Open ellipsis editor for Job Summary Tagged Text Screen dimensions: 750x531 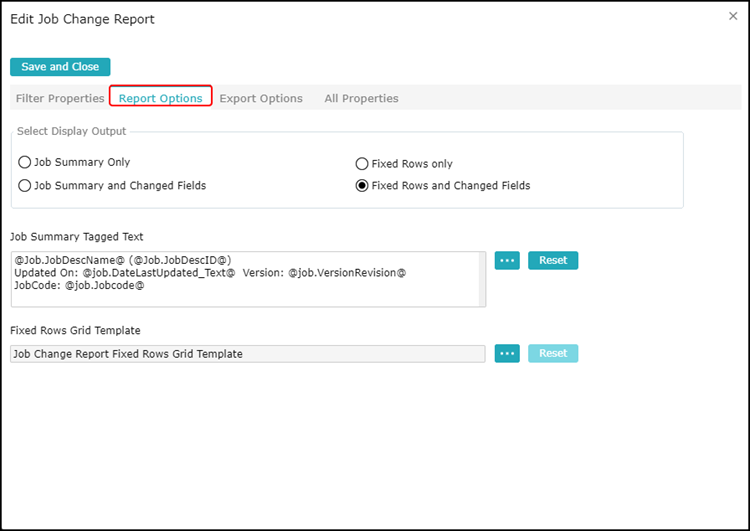[507, 260]
